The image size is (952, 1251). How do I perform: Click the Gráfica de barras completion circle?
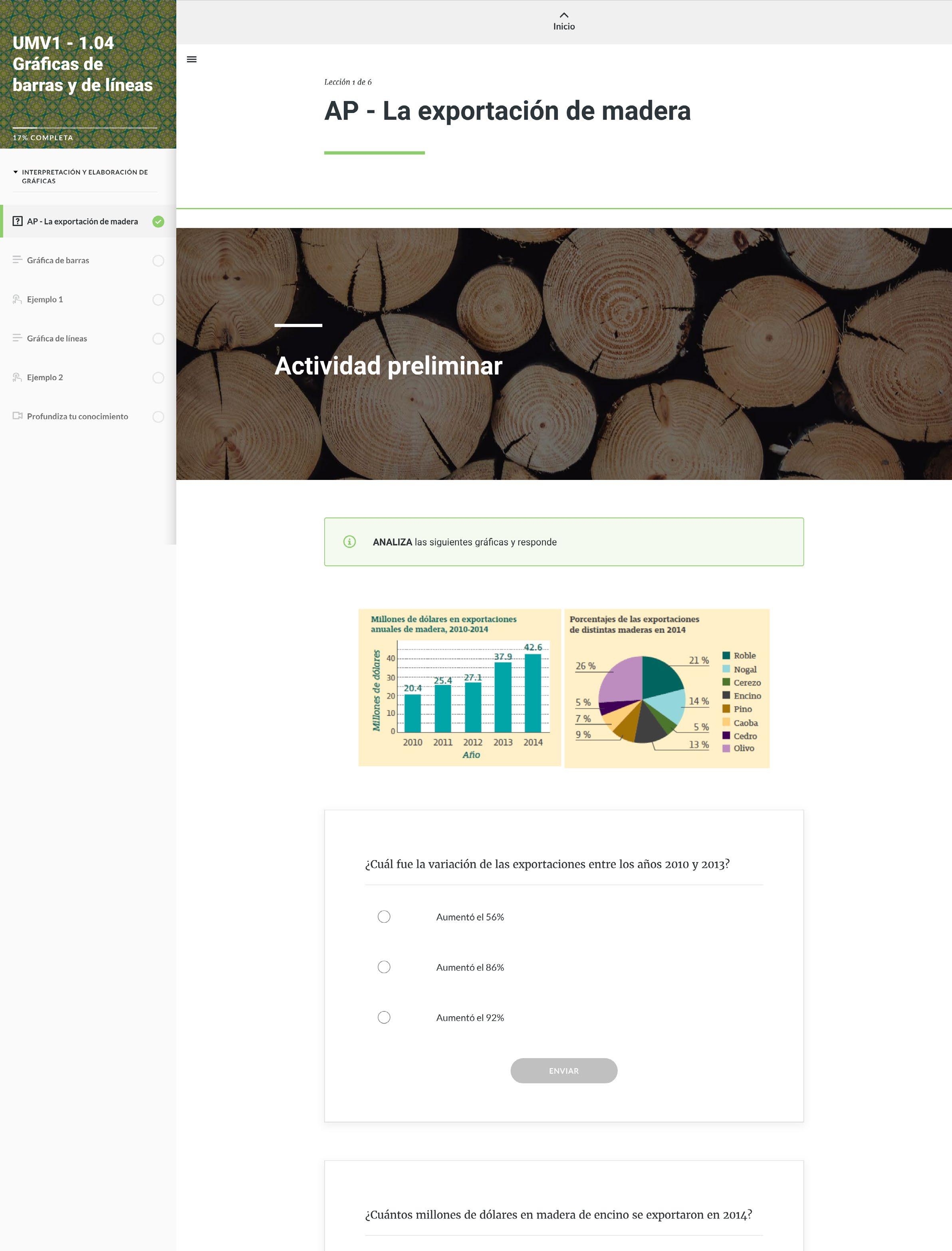[159, 261]
